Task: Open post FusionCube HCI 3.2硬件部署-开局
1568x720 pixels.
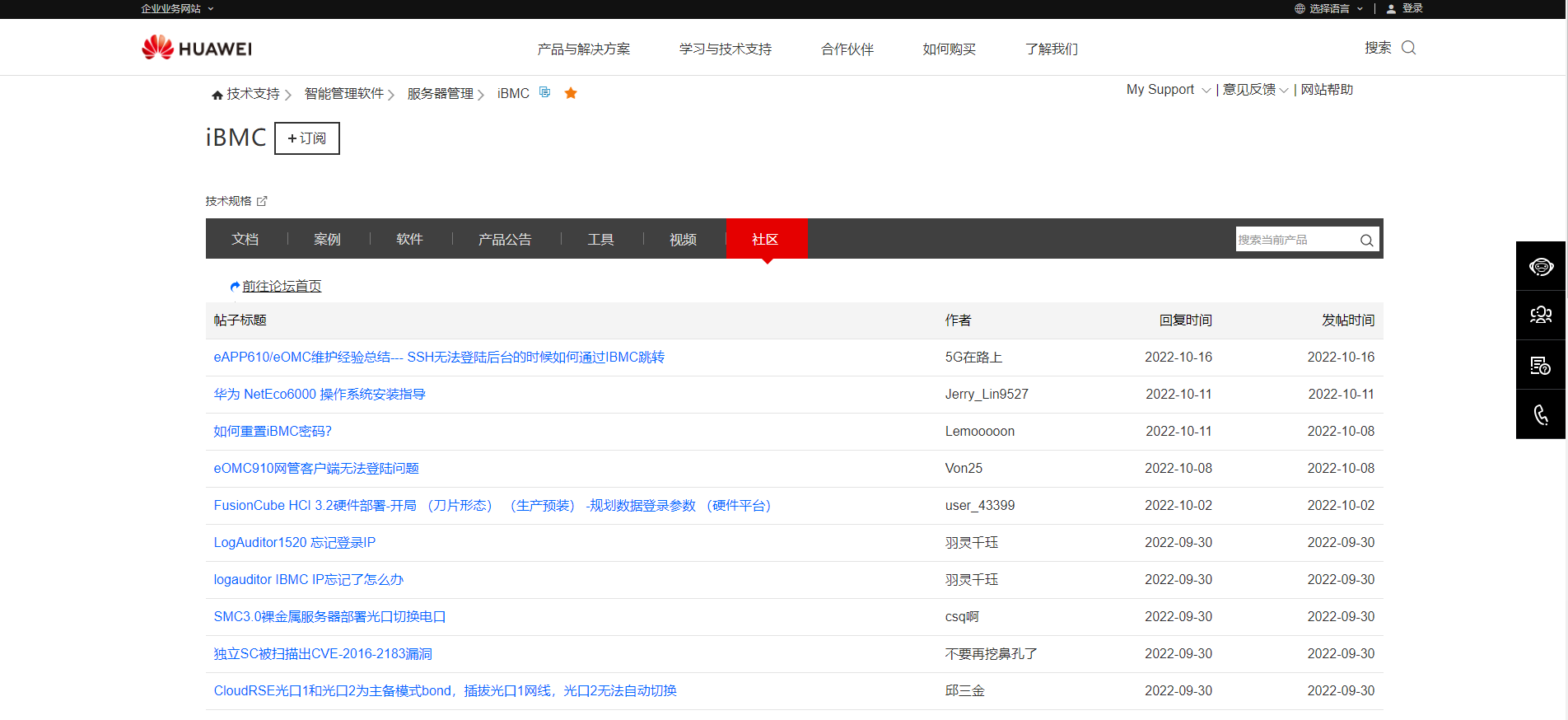Action: click(x=492, y=506)
